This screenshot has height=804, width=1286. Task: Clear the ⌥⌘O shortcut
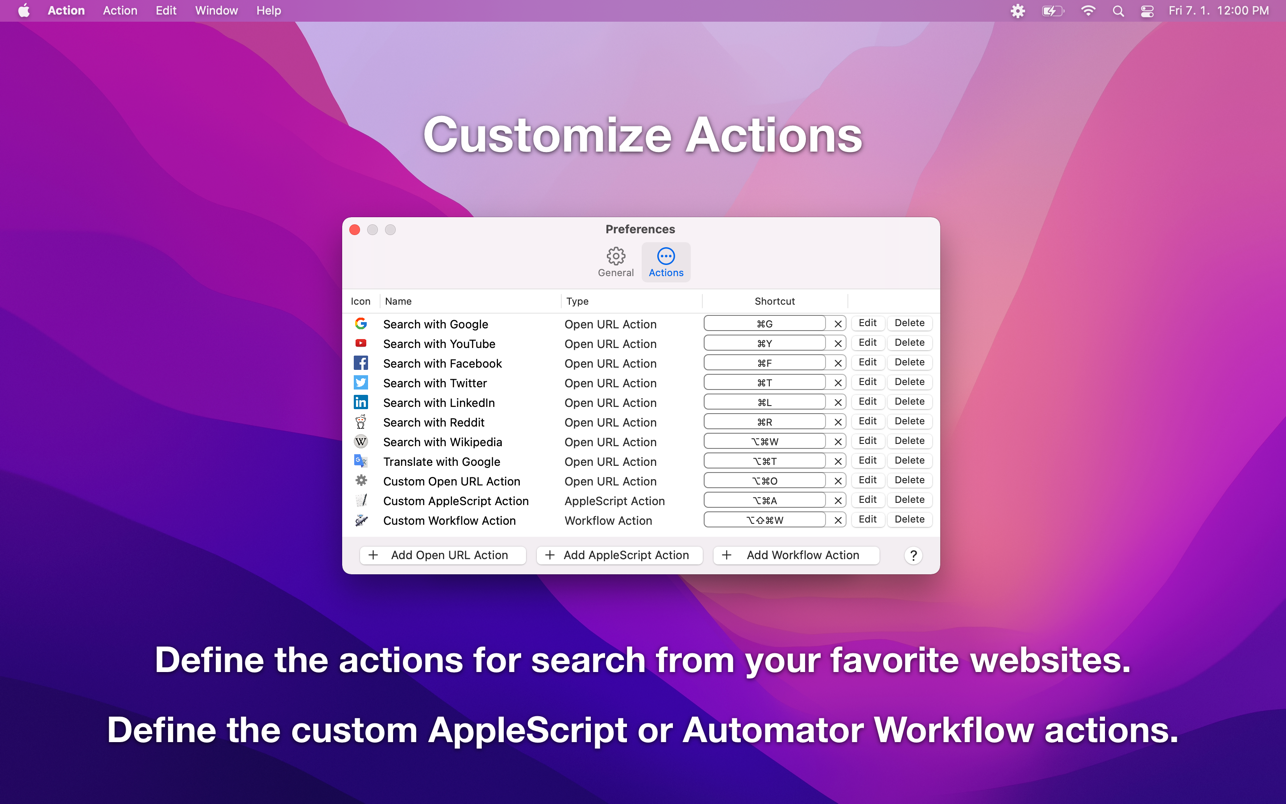[x=838, y=481]
